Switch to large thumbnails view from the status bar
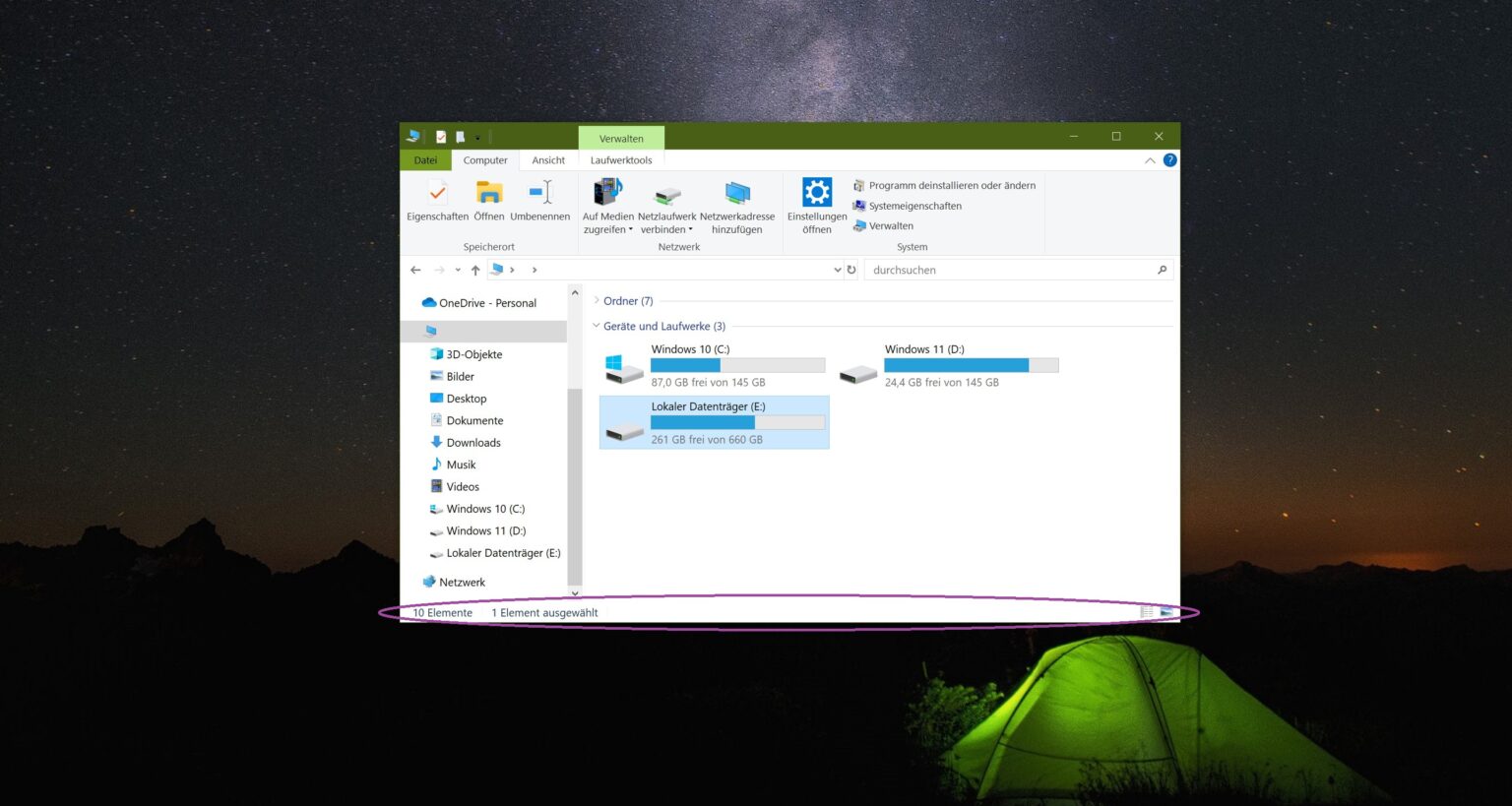 click(x=1166, y=611)
